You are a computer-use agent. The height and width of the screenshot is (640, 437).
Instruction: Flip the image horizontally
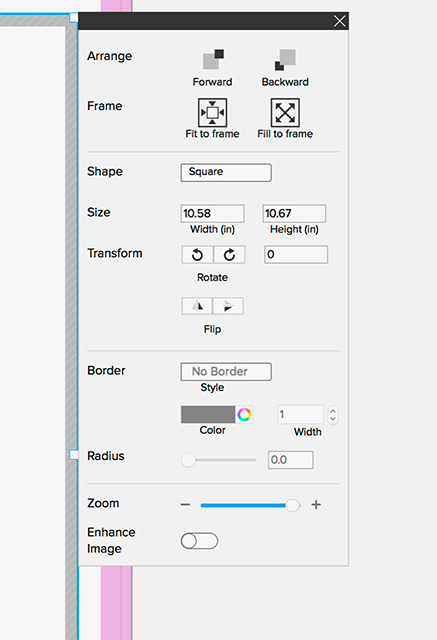pyautogui.click(x=197, y=306)
